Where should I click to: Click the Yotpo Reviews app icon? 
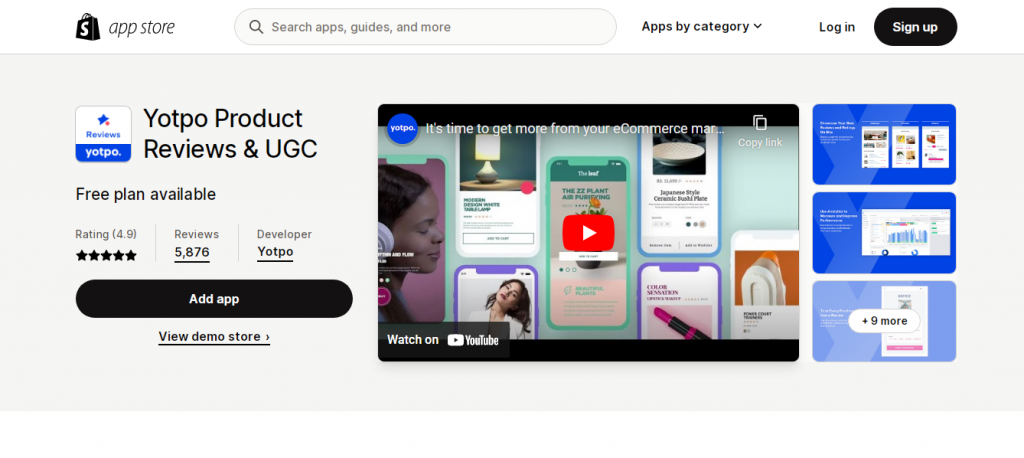[x=103, y=134]
